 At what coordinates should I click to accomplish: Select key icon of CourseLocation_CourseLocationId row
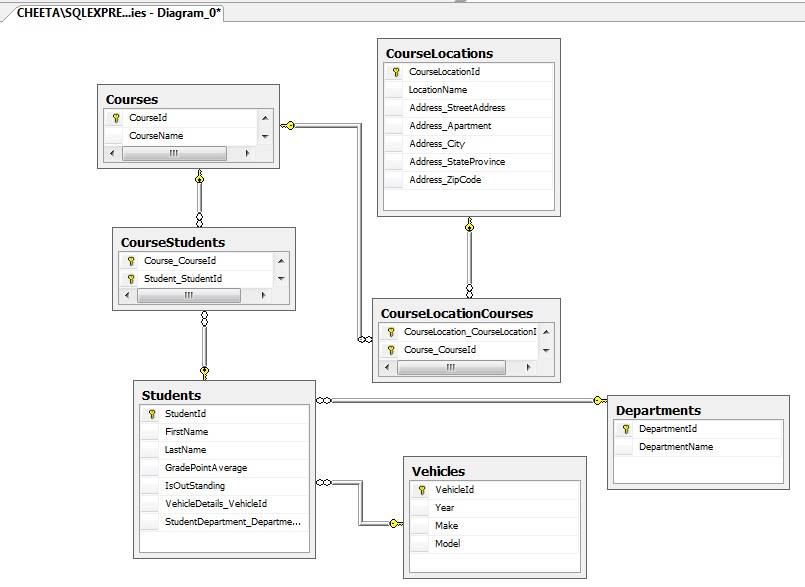[x=391, y=332]
